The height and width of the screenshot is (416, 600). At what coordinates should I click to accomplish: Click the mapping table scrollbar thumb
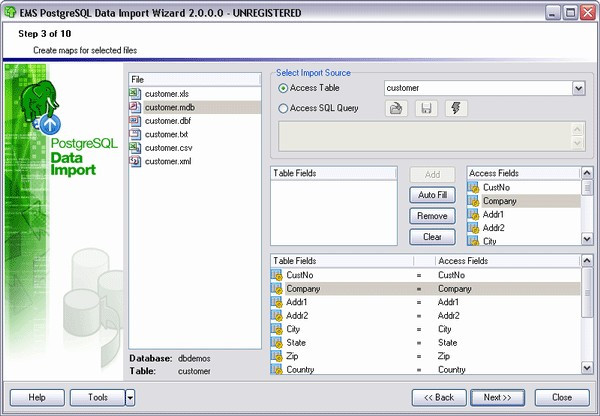click(587, 293)
